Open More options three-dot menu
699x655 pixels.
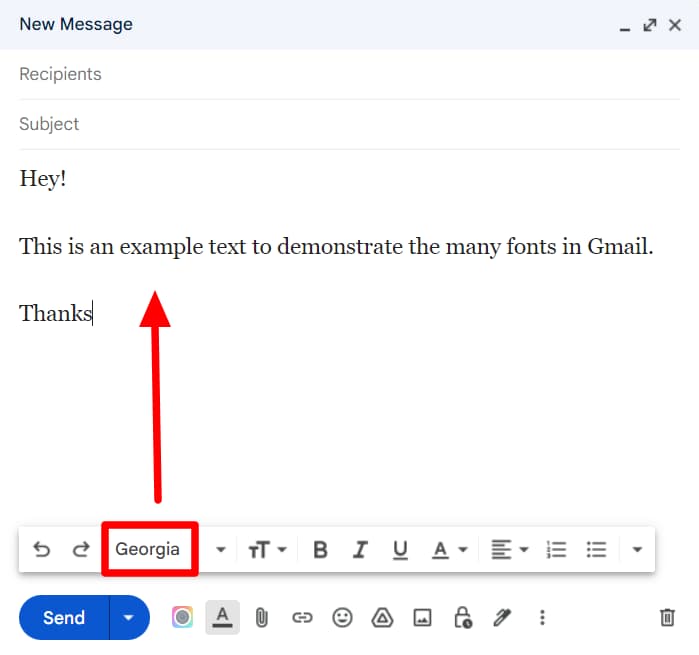click(542, 618)
